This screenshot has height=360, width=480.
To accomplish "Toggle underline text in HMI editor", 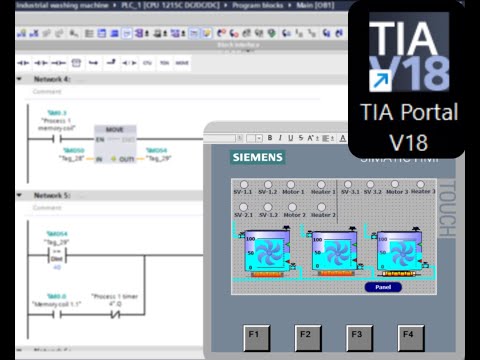I will pyautogui.click(x=291, y=138).
